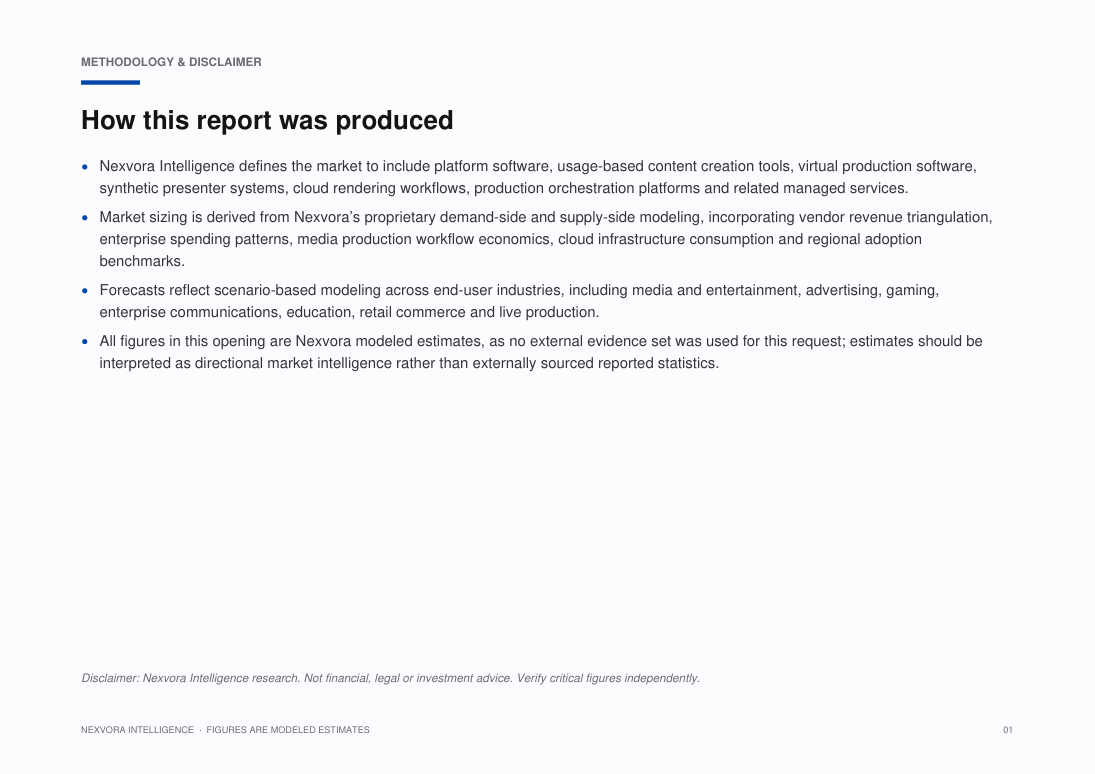The height and width of the screenshot is (774, 1095).
Task: Click the page number '01' in the footer
Action: pyautogui.click(x=1008, y=730)
